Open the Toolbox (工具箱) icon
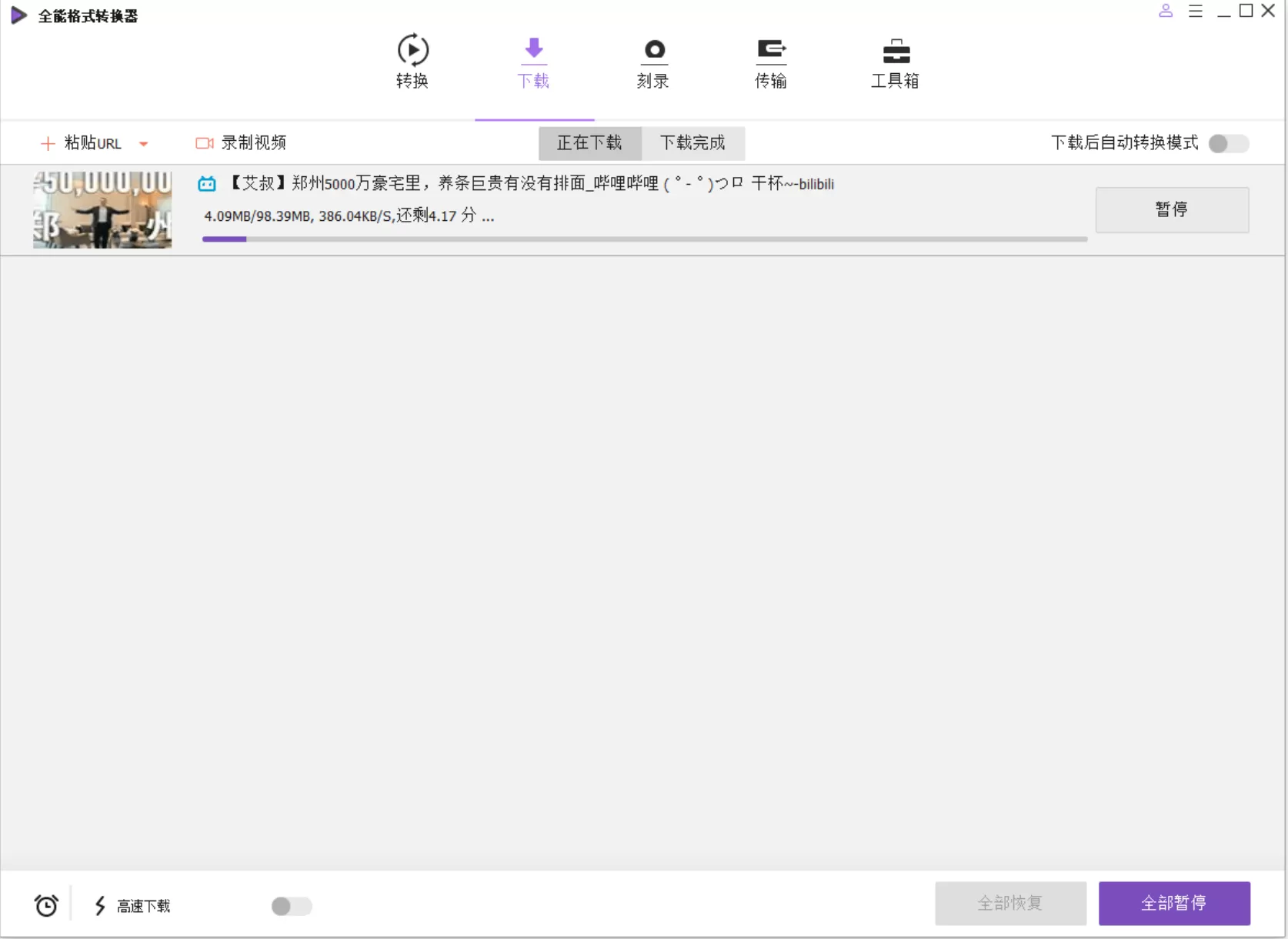 click(x=896, y=52)
